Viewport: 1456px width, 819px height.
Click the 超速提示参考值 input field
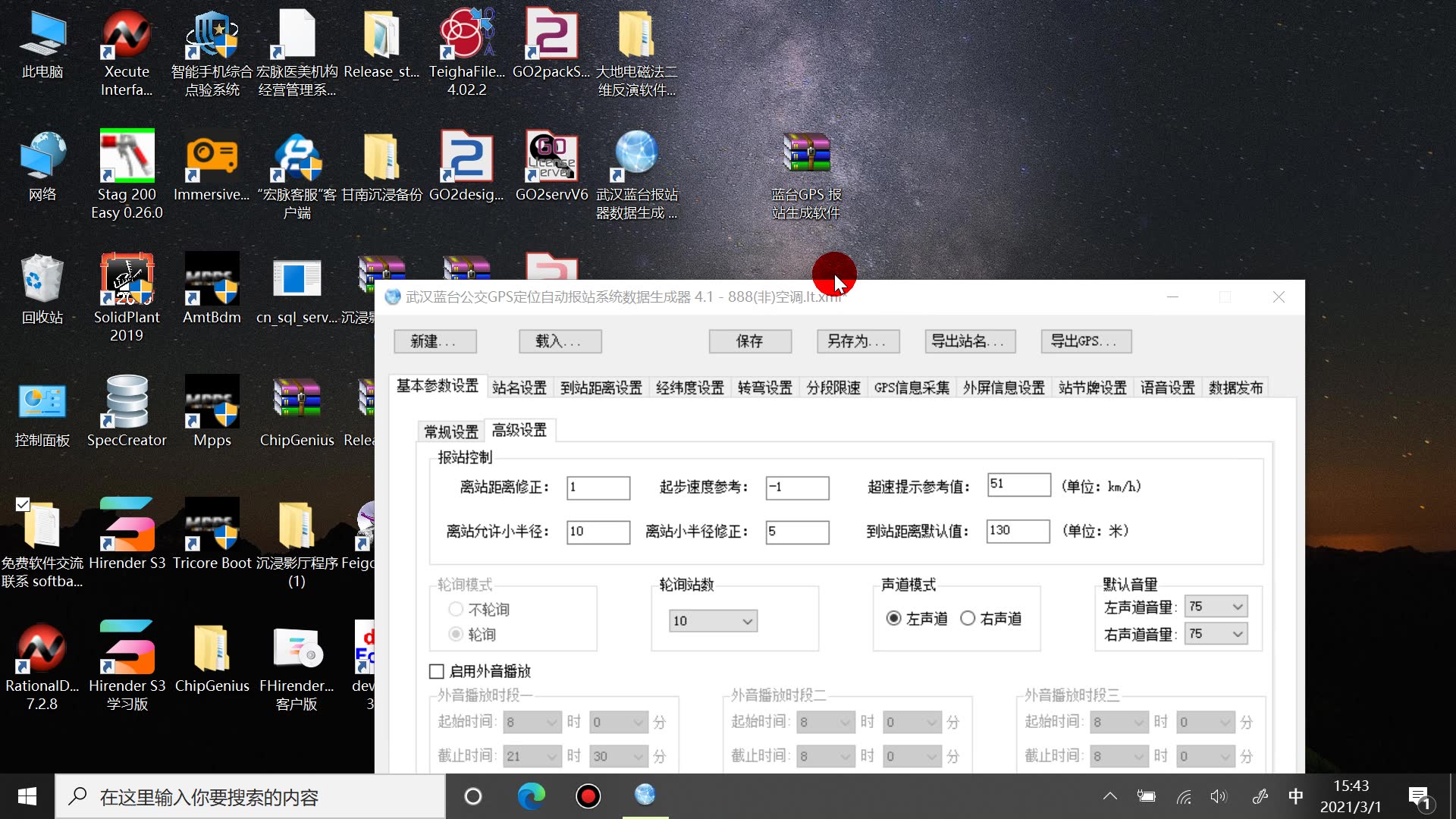1019,485
